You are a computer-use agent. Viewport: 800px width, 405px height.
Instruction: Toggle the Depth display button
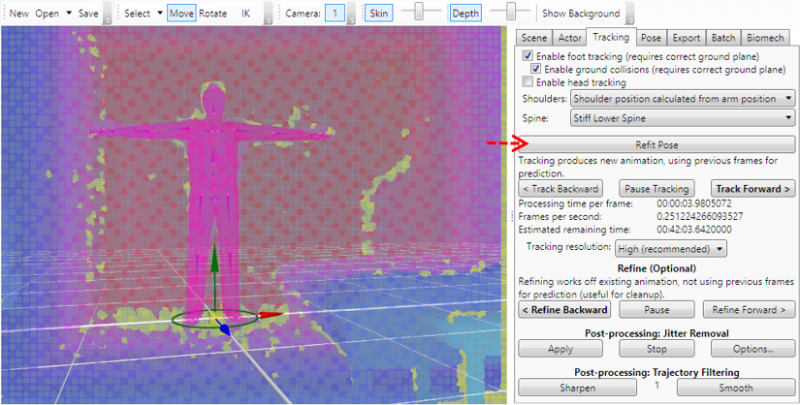click(x=466, y=13)
